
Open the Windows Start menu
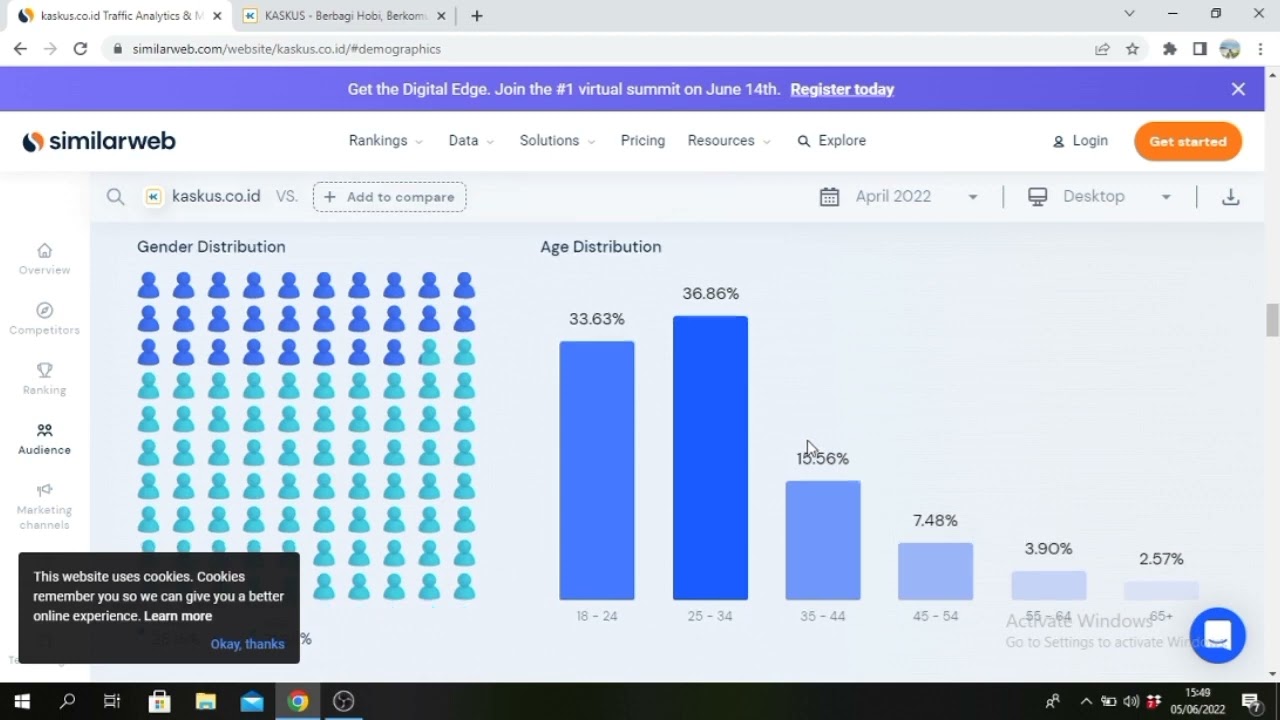[22, 701]
